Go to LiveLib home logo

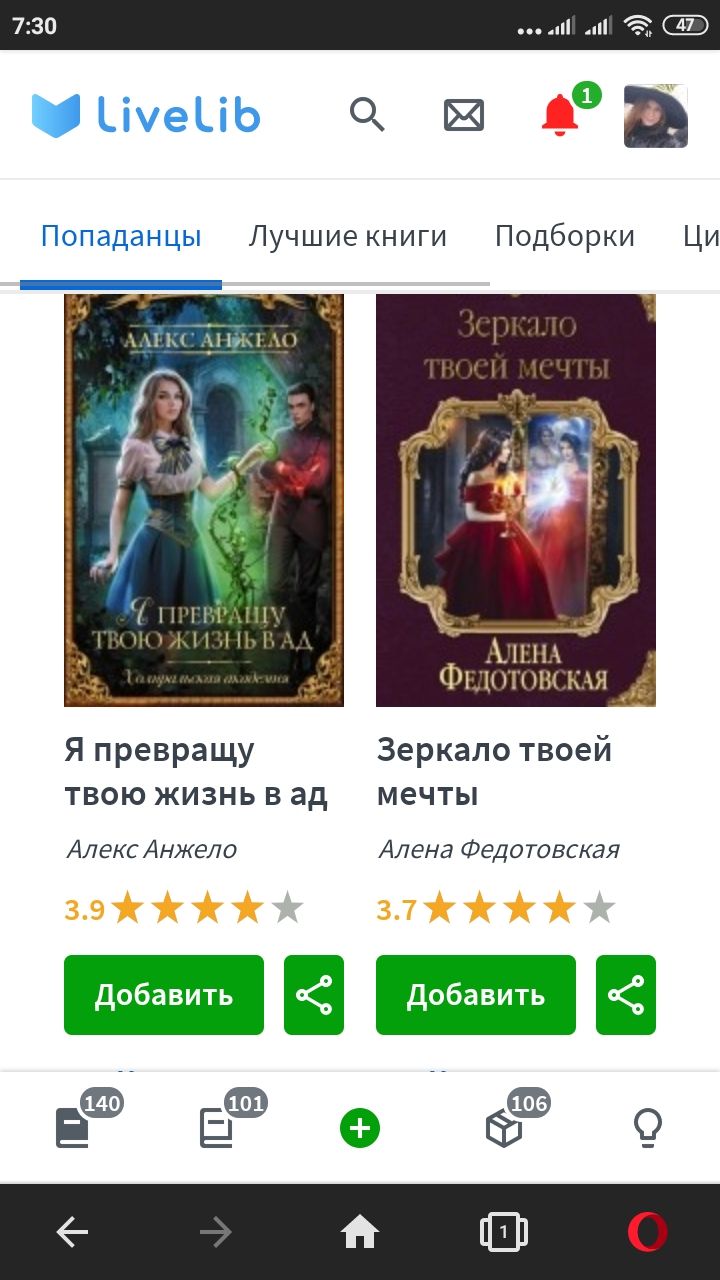coord(146,115)
